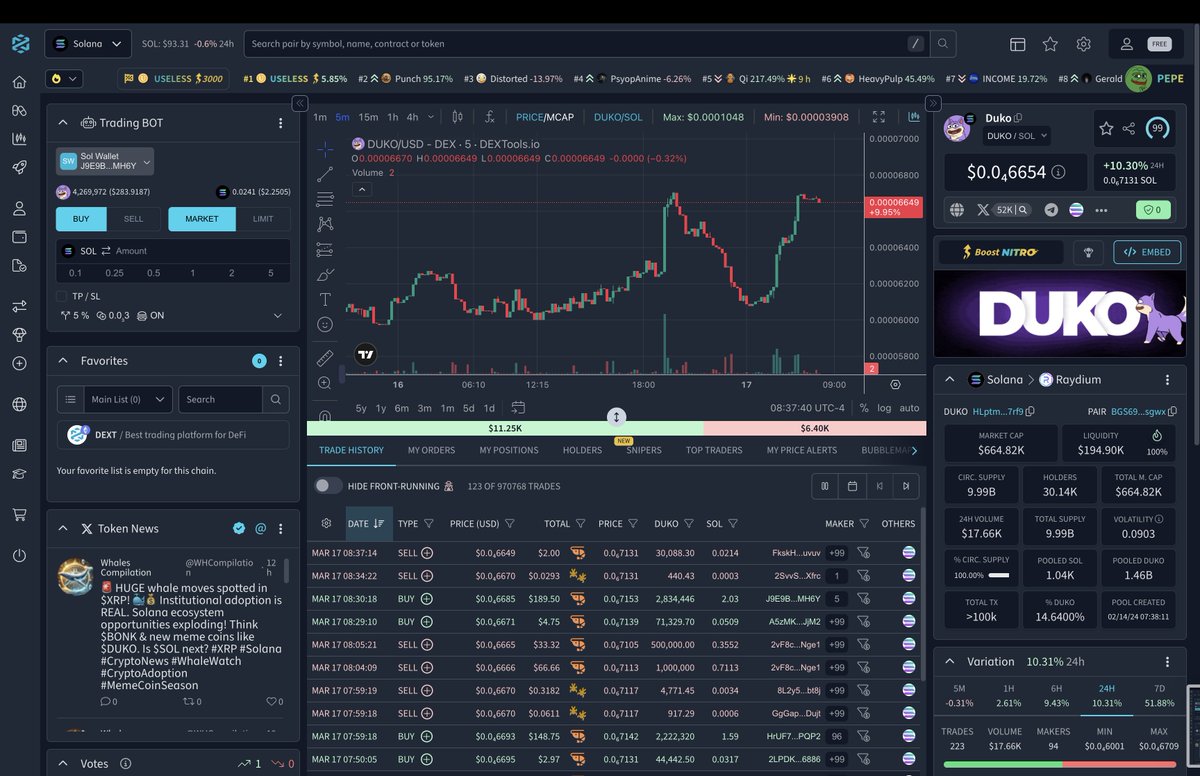Click the Boost NITRO button
This screenshot has height=776, width=1200.
pyautogui.click(x=1000, y=252)
